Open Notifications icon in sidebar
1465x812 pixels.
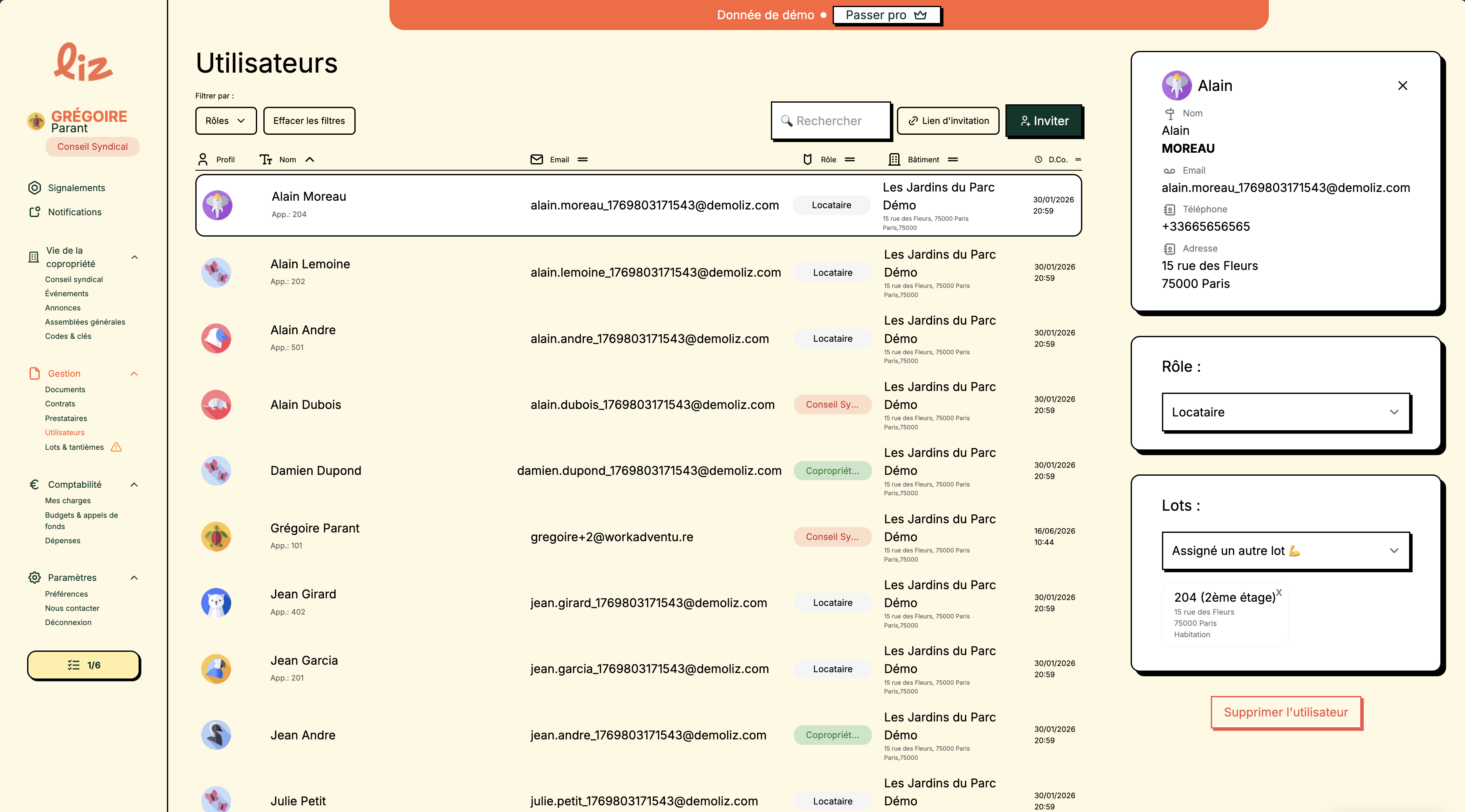pos(35,212)
